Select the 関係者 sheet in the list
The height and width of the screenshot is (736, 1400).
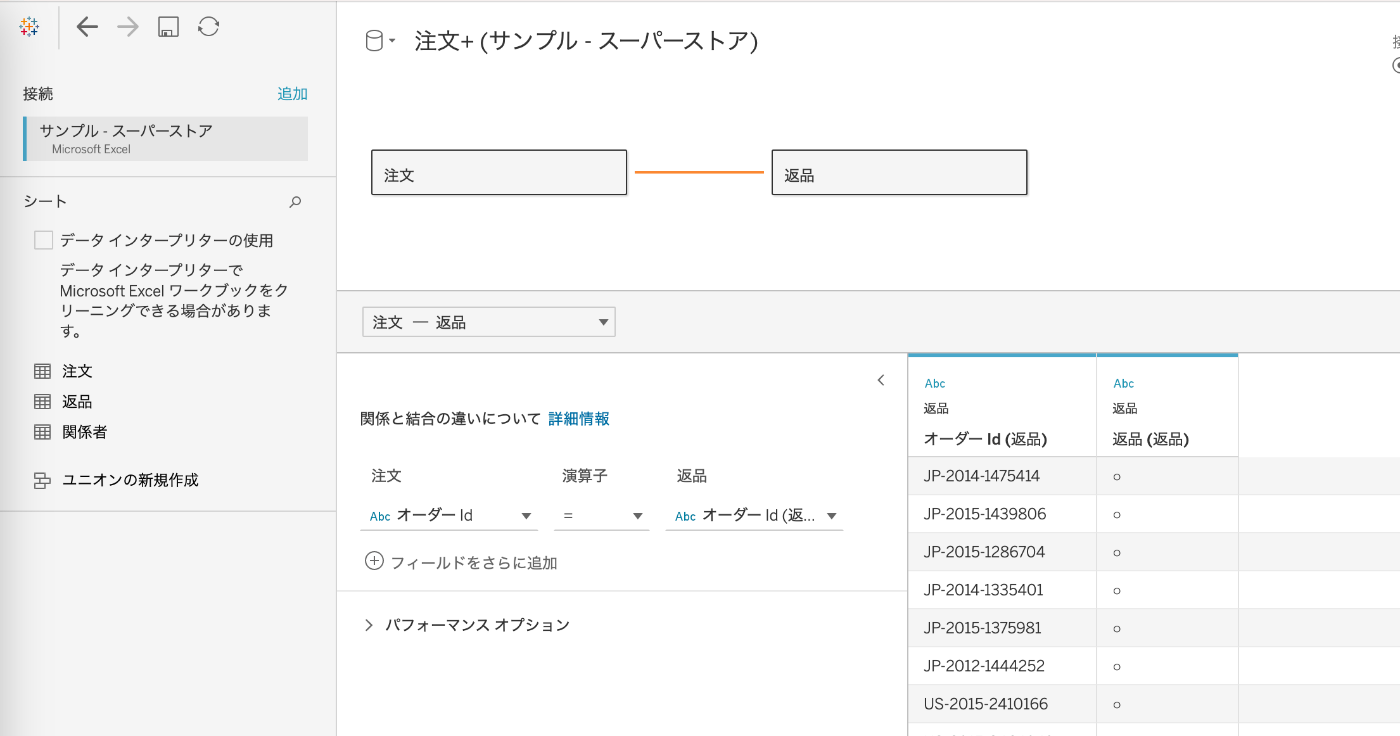tap(85, 433)
